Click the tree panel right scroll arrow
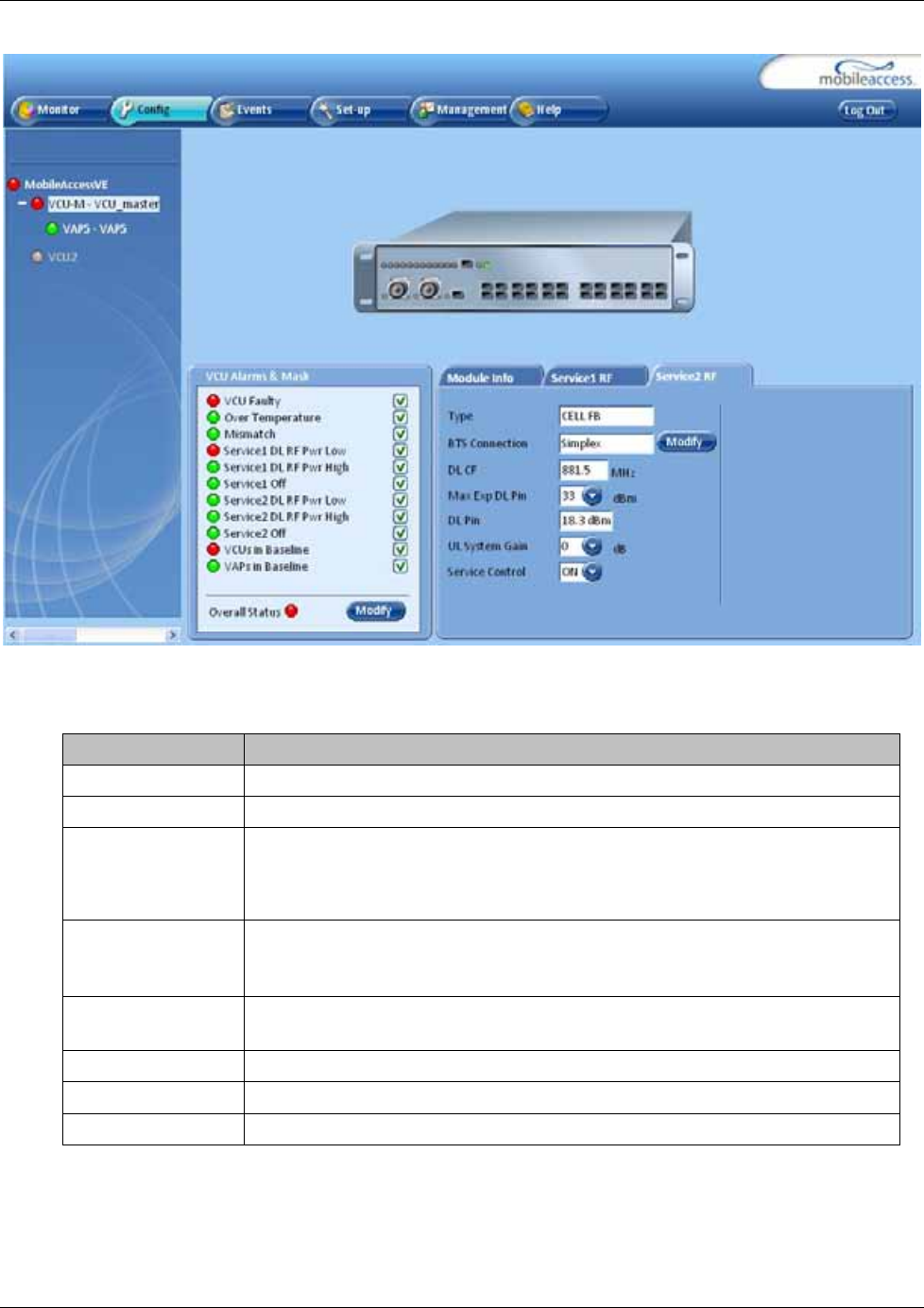The image size is (924, 1308). (172, 635)
